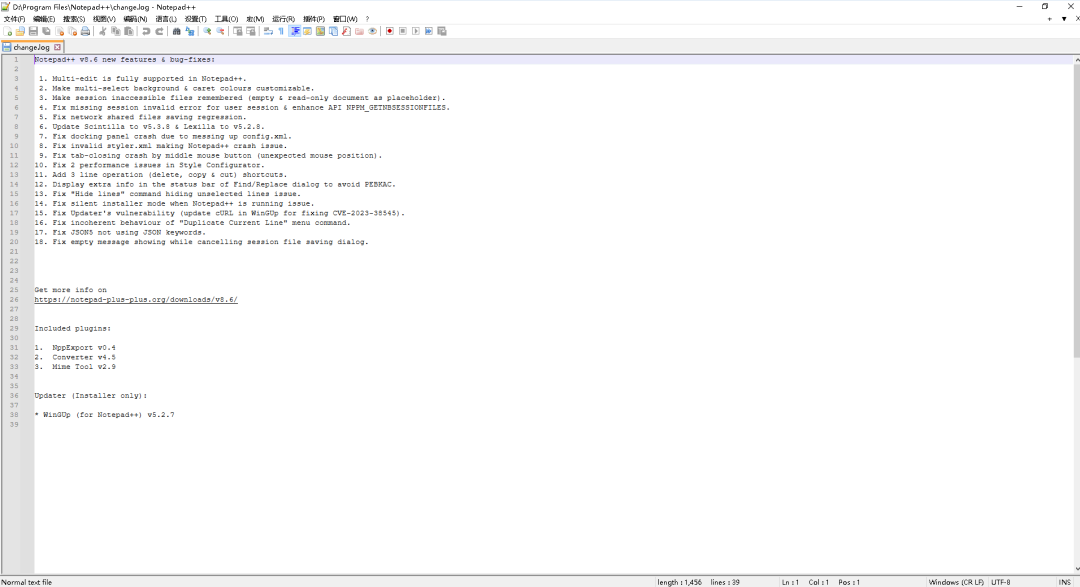This screenshot has height=587, width=1080.
Task: Click the Open file folder icon
Action: coord(20,31)
